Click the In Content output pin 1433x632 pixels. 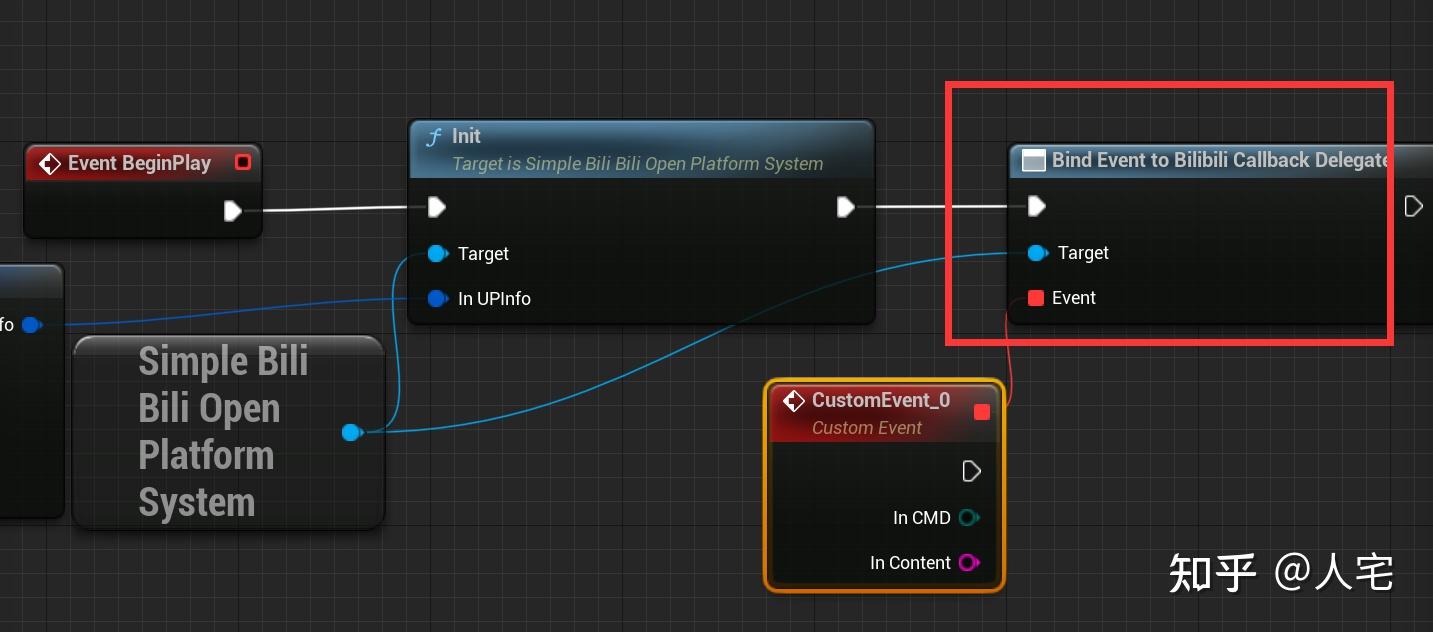[968, 563]
